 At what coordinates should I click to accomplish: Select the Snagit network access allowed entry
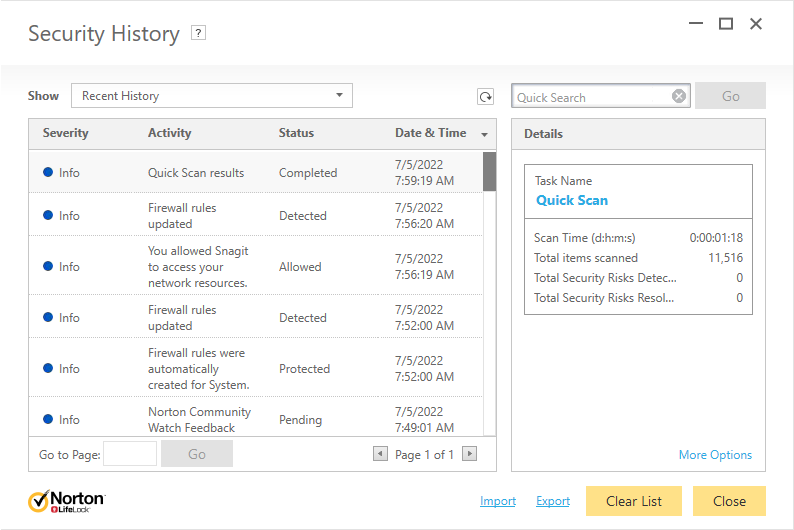tap(198, 267)
